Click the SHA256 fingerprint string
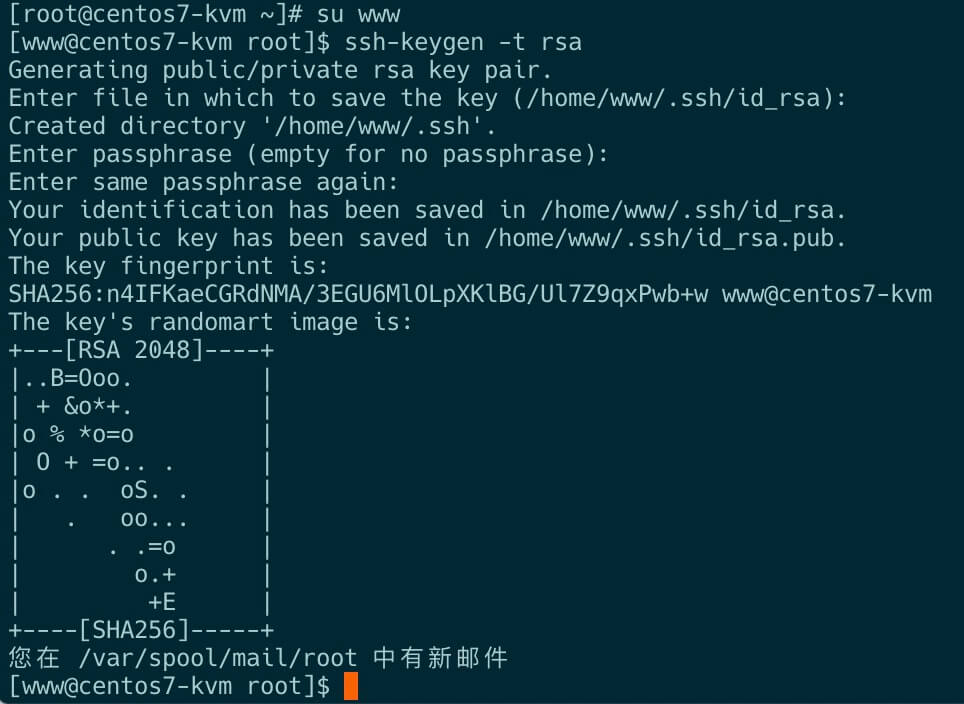This screenshot has width=964, height=704. (358, 295)
